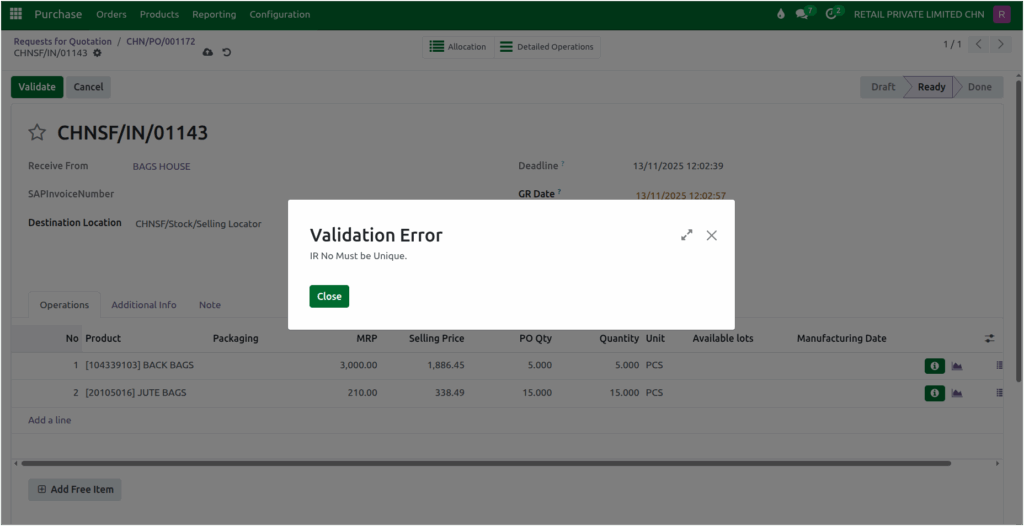Open the Configuration menu
1024x526 pixels.
280,14
